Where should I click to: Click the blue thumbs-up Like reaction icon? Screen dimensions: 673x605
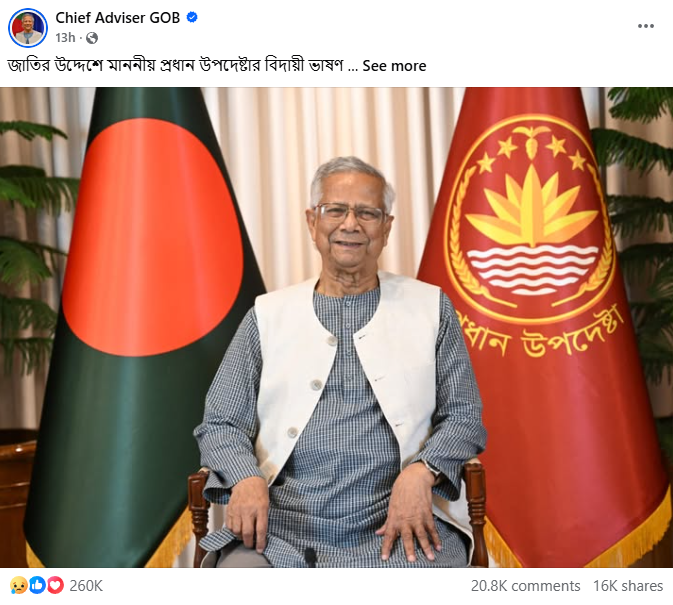pos(37,585)
